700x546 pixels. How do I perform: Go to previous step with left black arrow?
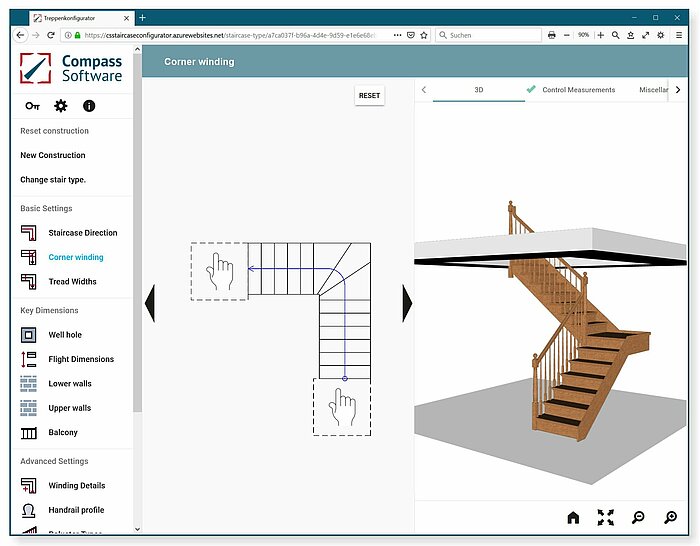[150, 303]
